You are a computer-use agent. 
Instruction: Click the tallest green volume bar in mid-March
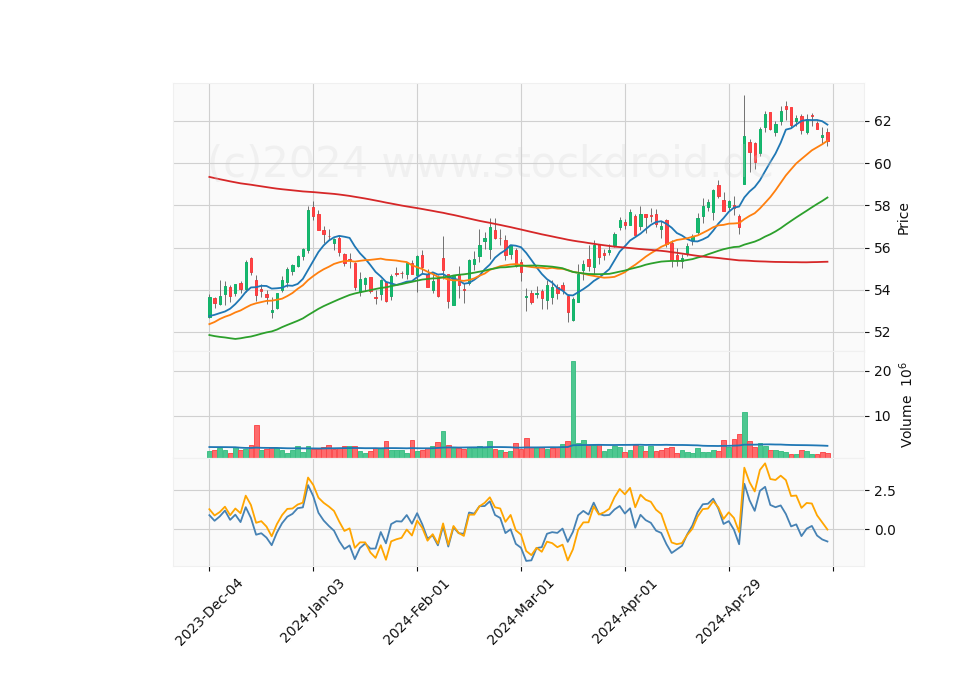point(574,409)
